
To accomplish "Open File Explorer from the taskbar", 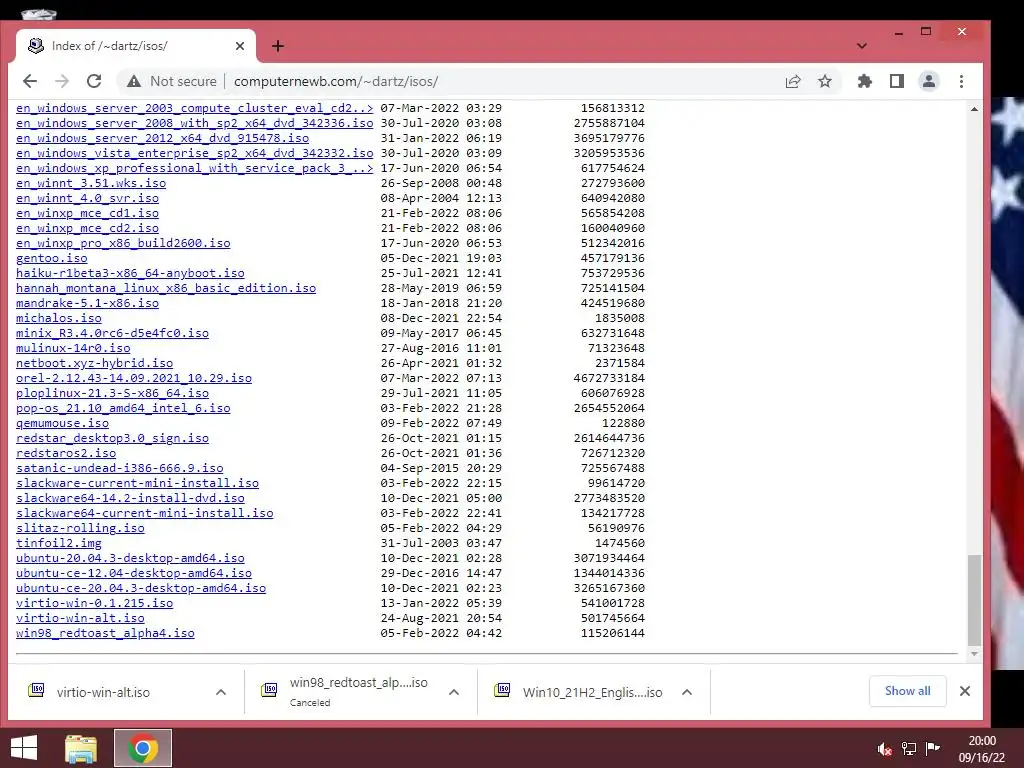I will pos(81,748).
